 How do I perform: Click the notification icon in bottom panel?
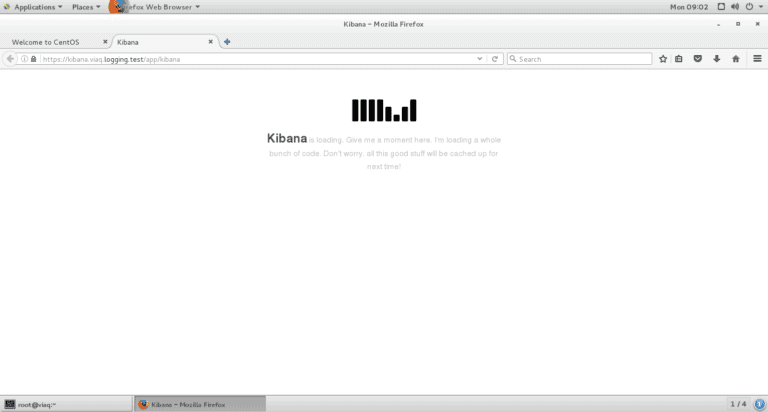[x=759, y=404]
